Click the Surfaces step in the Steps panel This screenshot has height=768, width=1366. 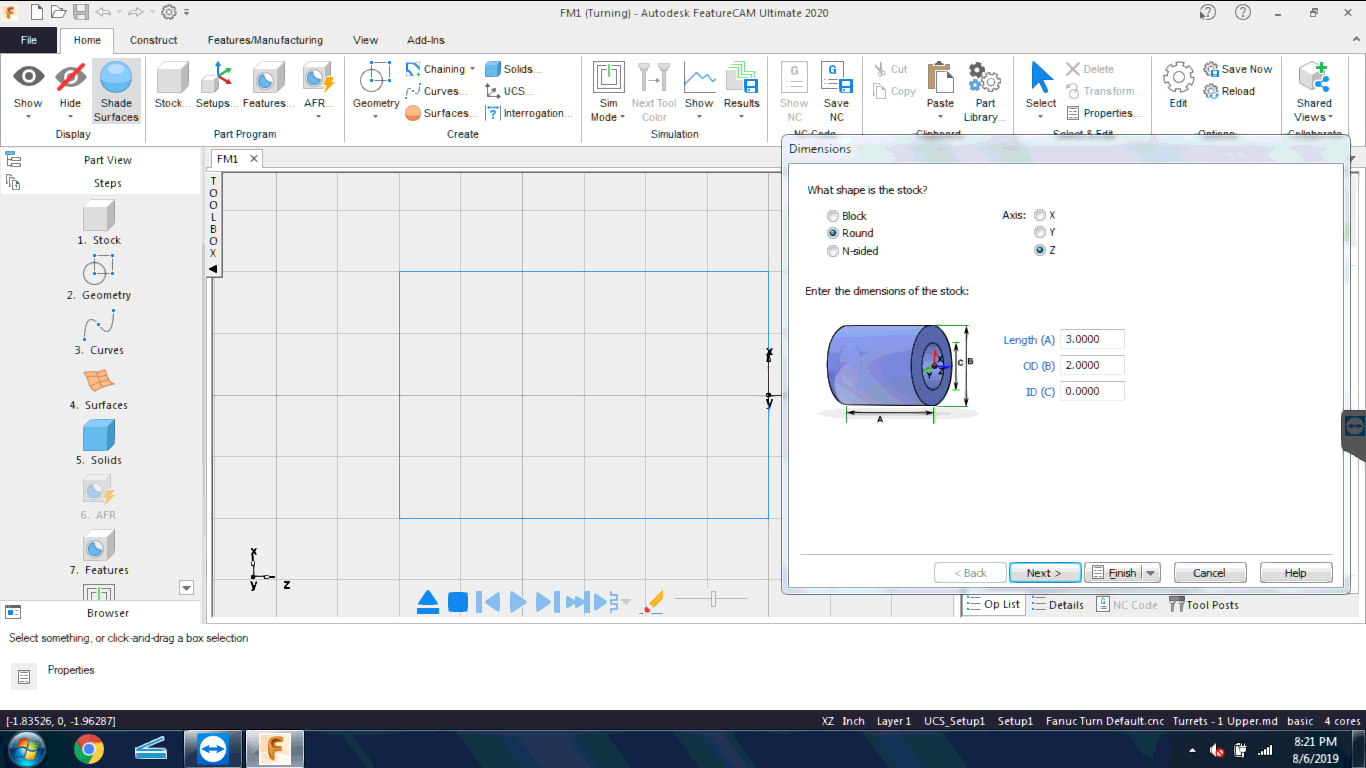(x=99, y=387)
